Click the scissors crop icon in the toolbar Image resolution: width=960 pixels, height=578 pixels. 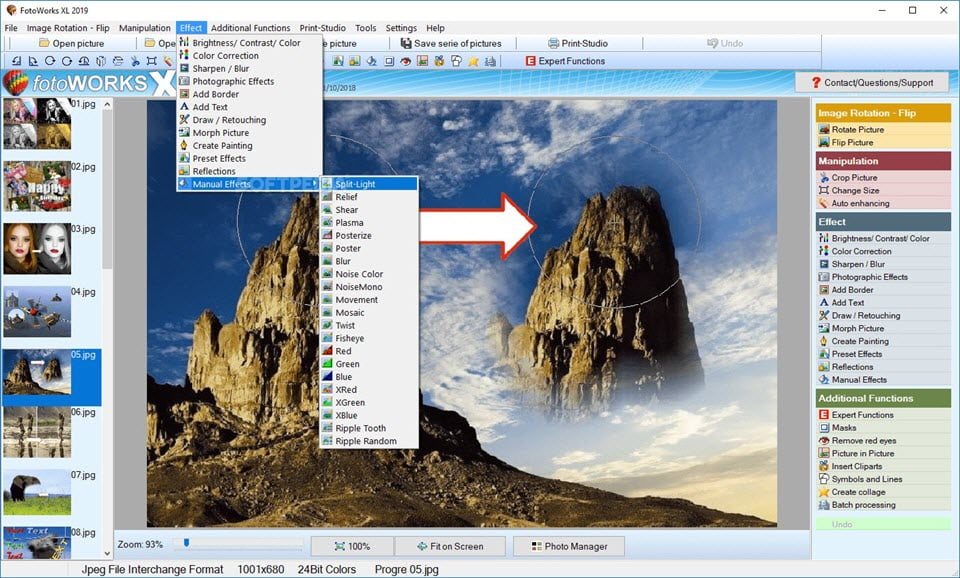coord(135,61)
